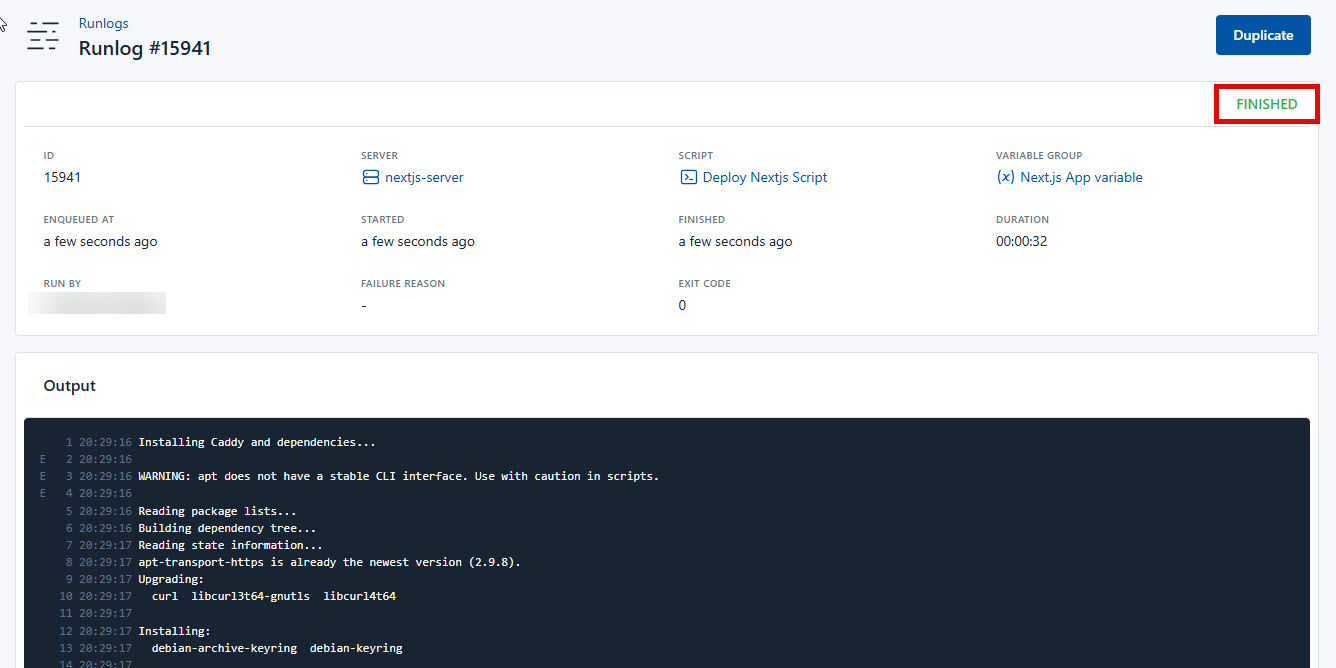1336x668 pixels.
Task: Click the Runlog #15941 title
Action: (145, 47)
